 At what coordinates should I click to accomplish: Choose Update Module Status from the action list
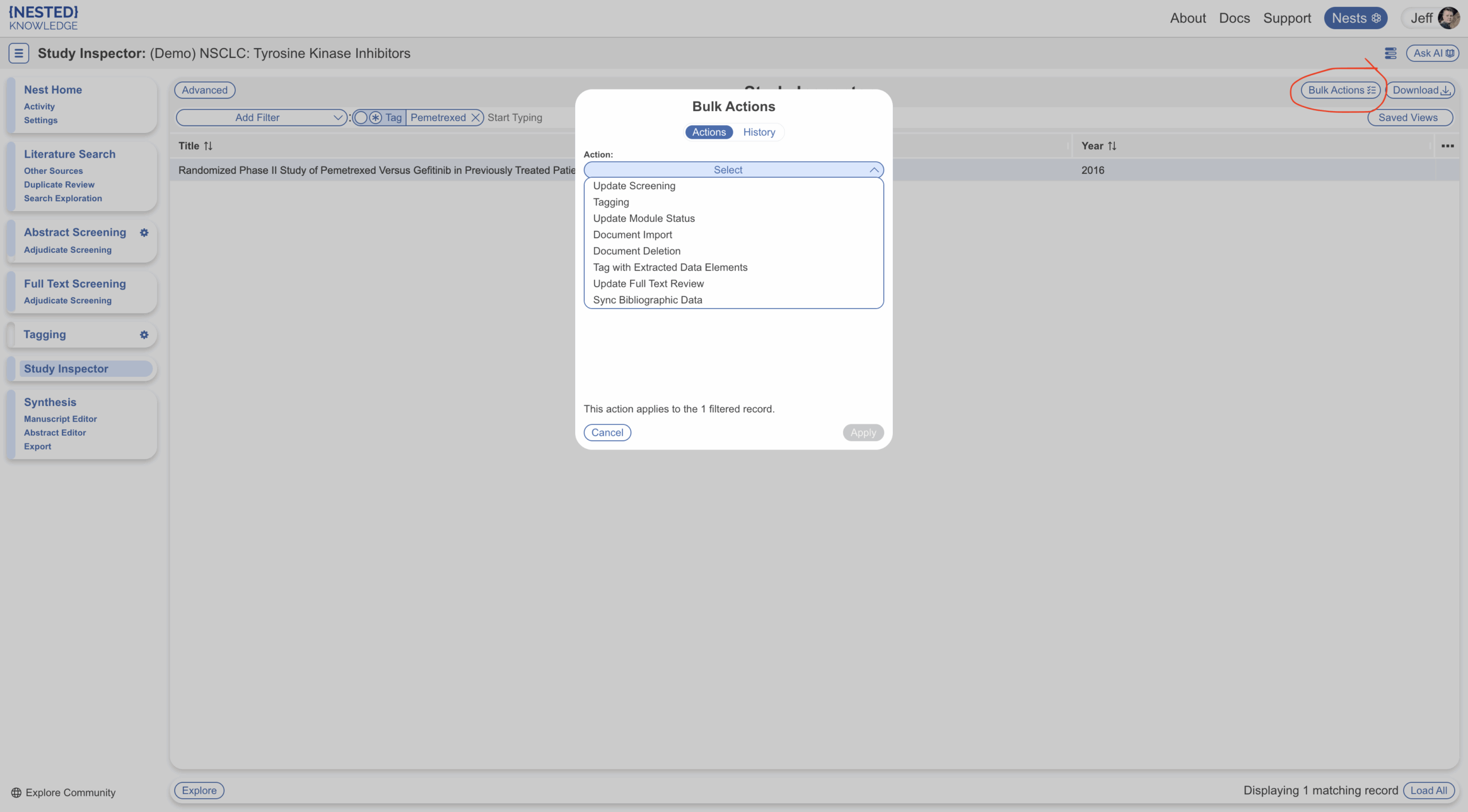tap(644, 218)
